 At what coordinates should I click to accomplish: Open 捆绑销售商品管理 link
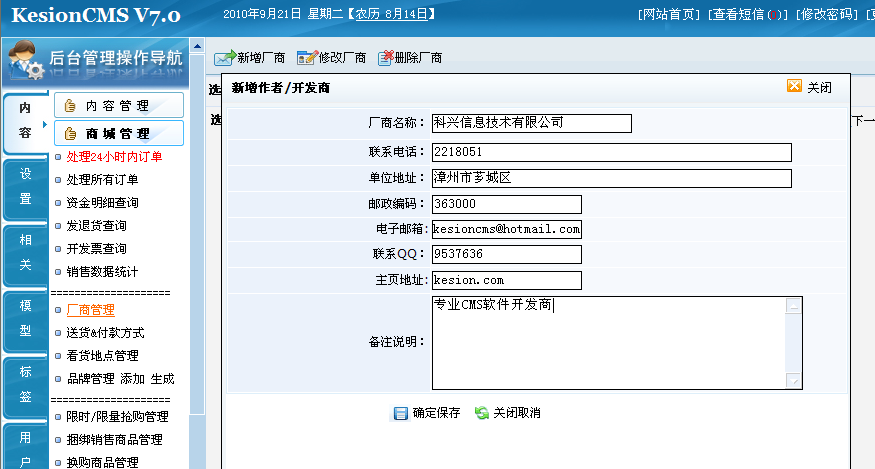pos(114,439)
